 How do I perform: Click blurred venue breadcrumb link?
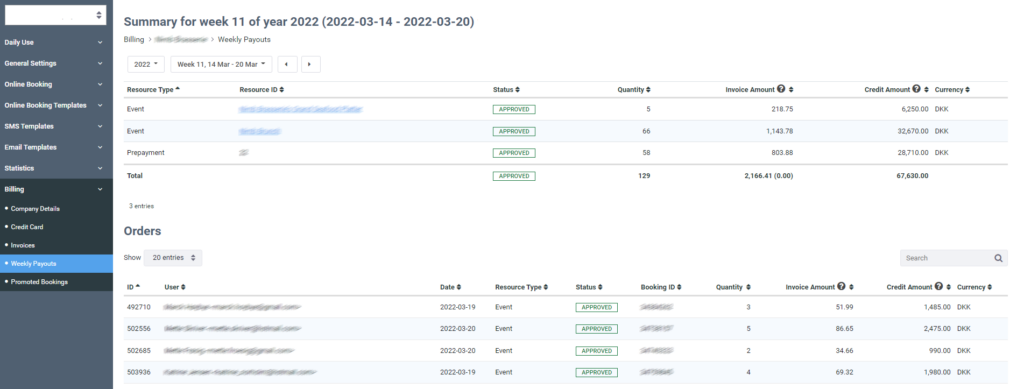180,40
